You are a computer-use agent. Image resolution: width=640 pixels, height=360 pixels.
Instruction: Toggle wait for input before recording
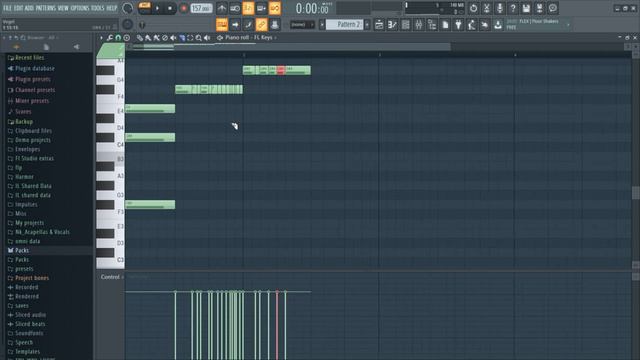click(x=235, y=8)
